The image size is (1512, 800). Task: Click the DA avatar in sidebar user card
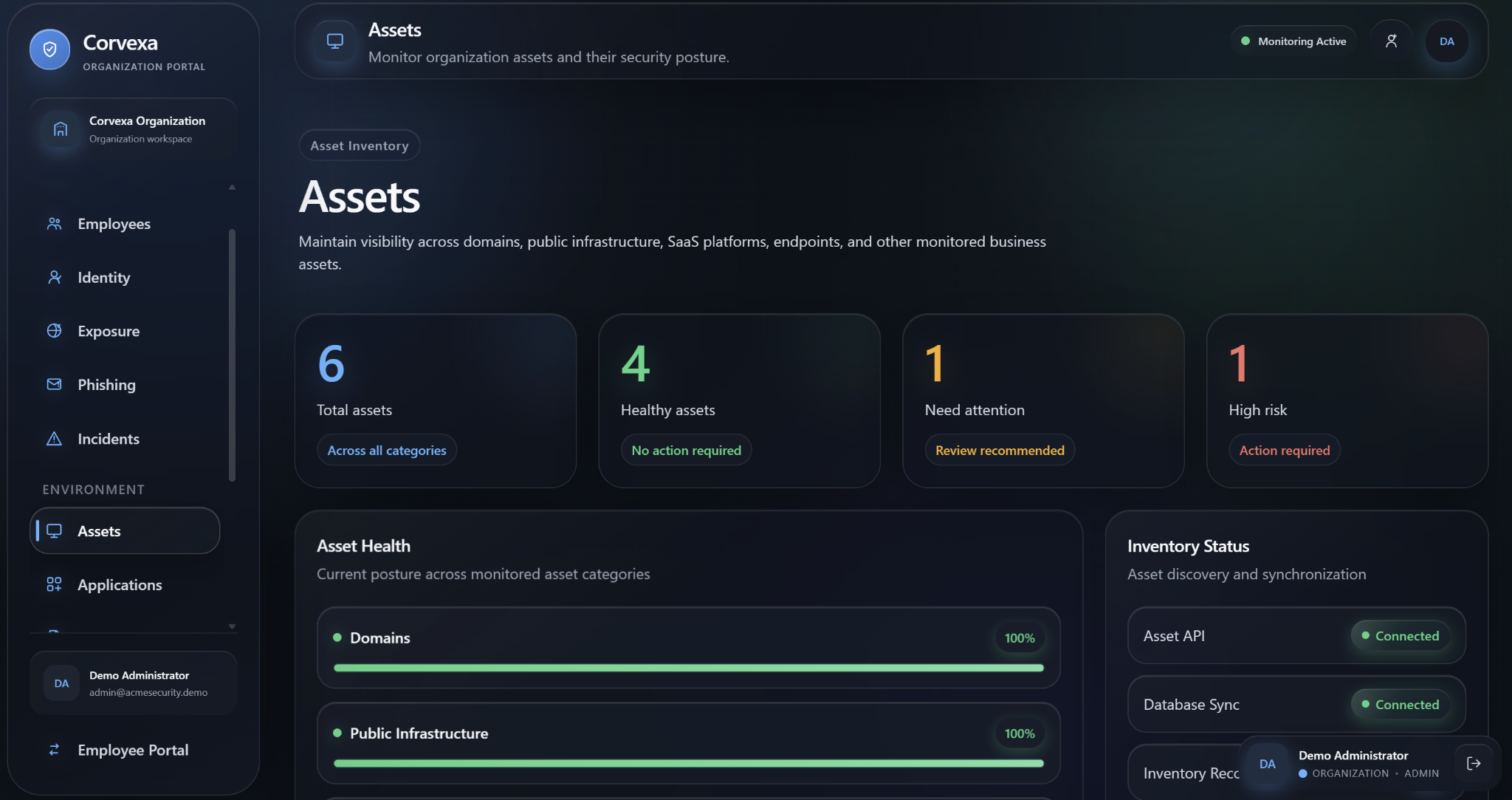61,683
